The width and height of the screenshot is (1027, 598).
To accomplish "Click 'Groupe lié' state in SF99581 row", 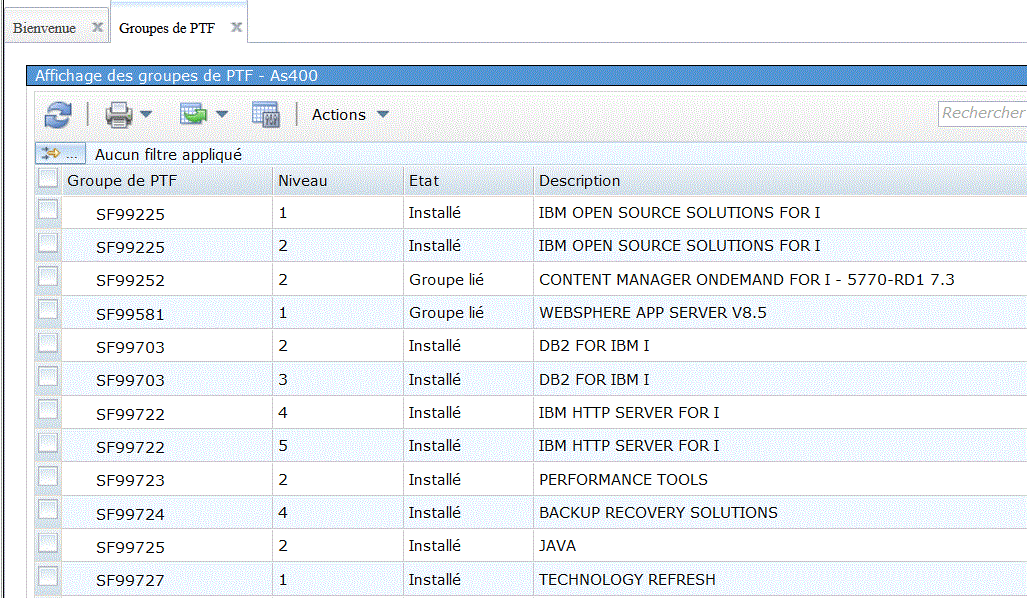I will tap(446, 312).
